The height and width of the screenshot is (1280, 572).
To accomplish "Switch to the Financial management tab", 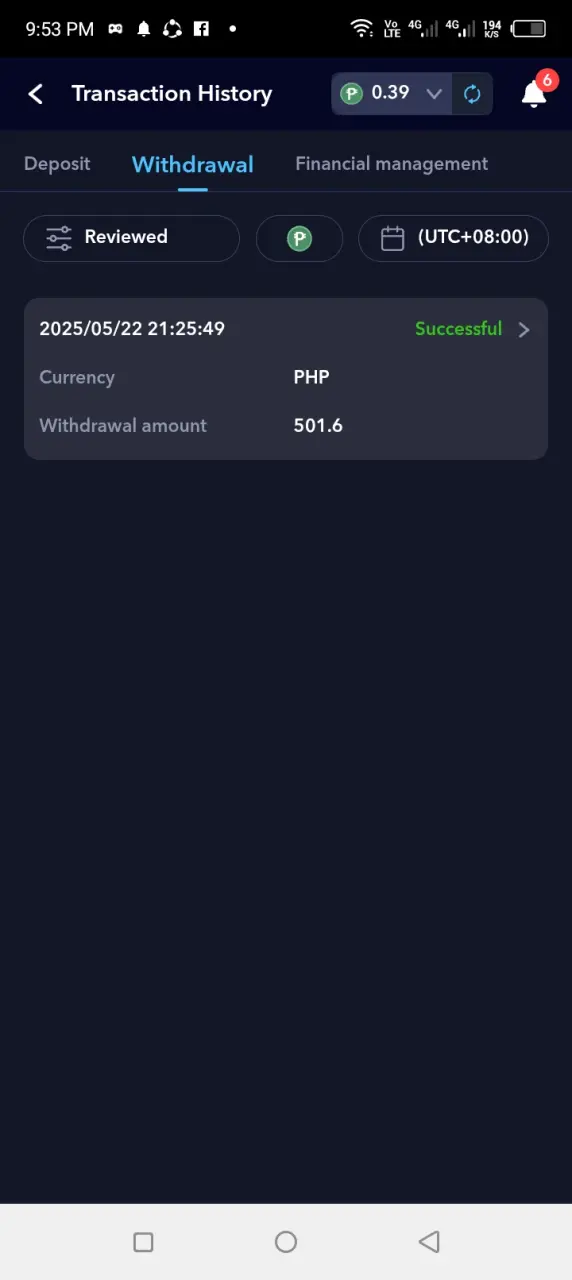I will [x=392, y=164].
